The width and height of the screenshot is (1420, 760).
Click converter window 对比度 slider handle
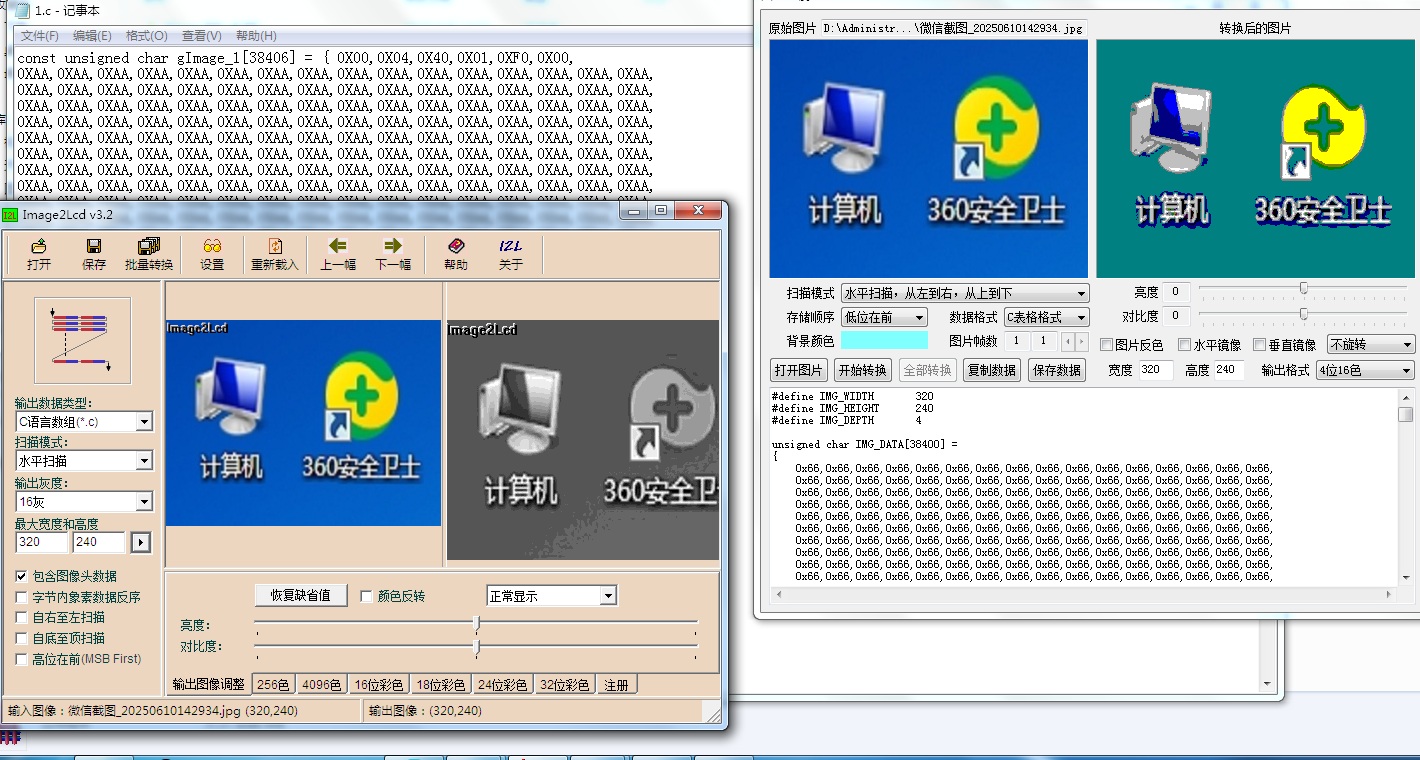tap(1304, 314)
